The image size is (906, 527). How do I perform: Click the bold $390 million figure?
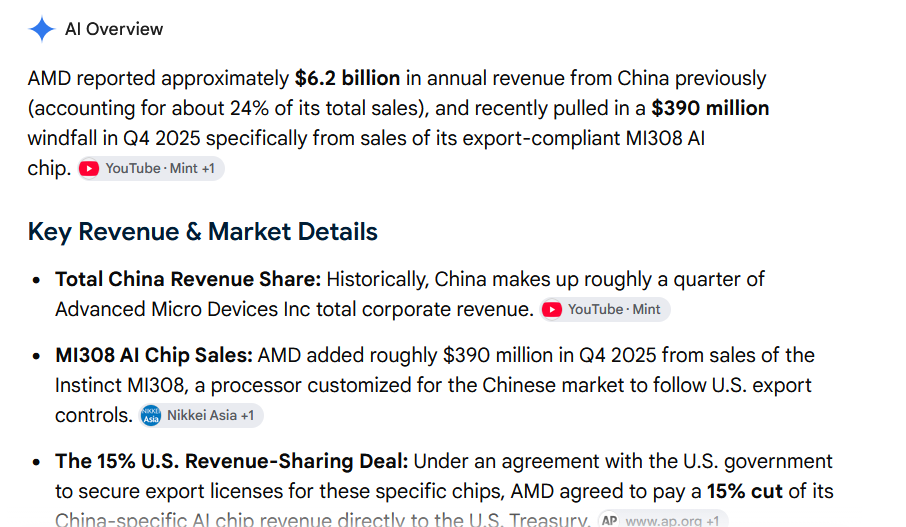point(710,108)
